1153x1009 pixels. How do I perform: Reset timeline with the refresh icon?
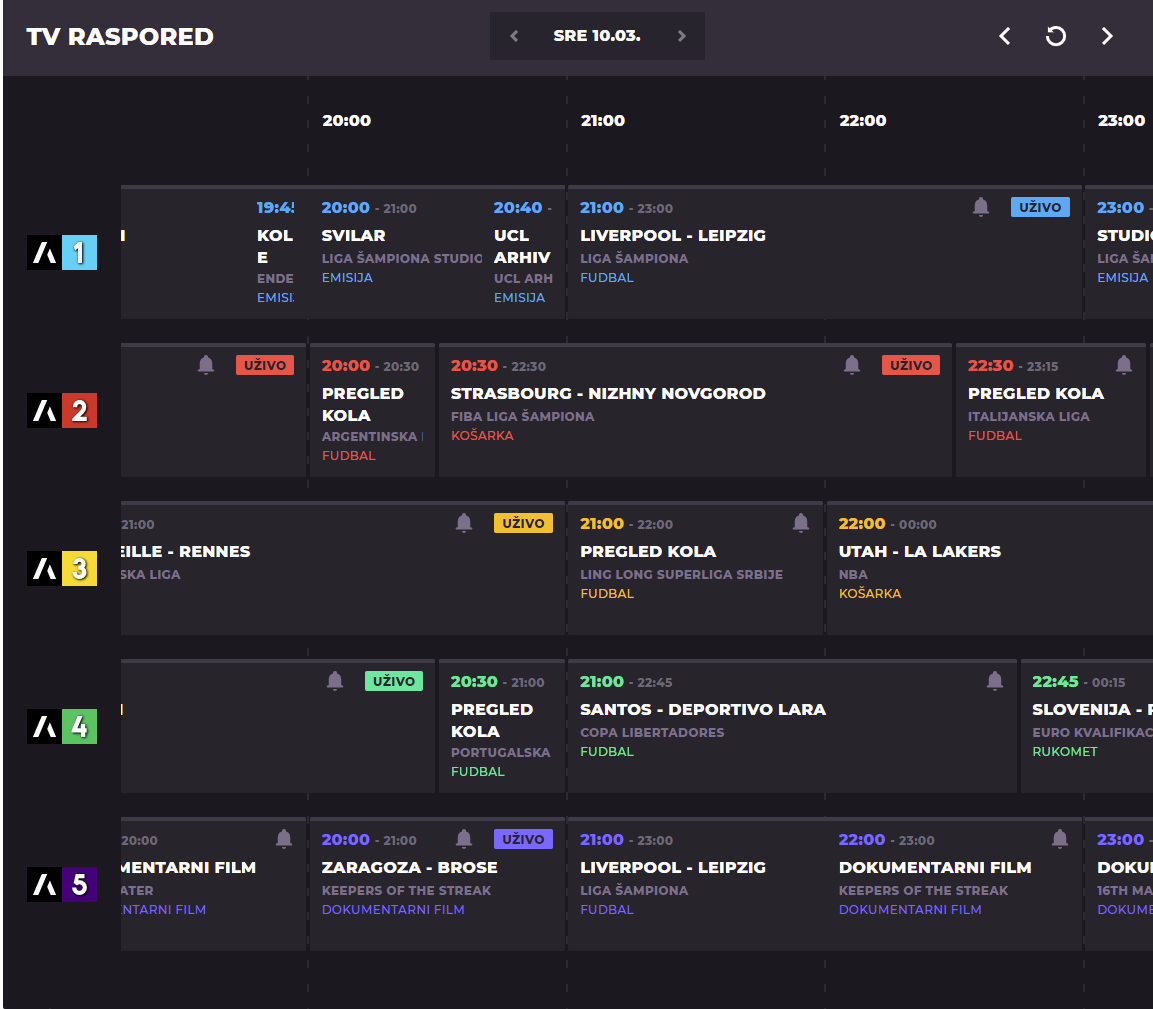point(1055,36)
